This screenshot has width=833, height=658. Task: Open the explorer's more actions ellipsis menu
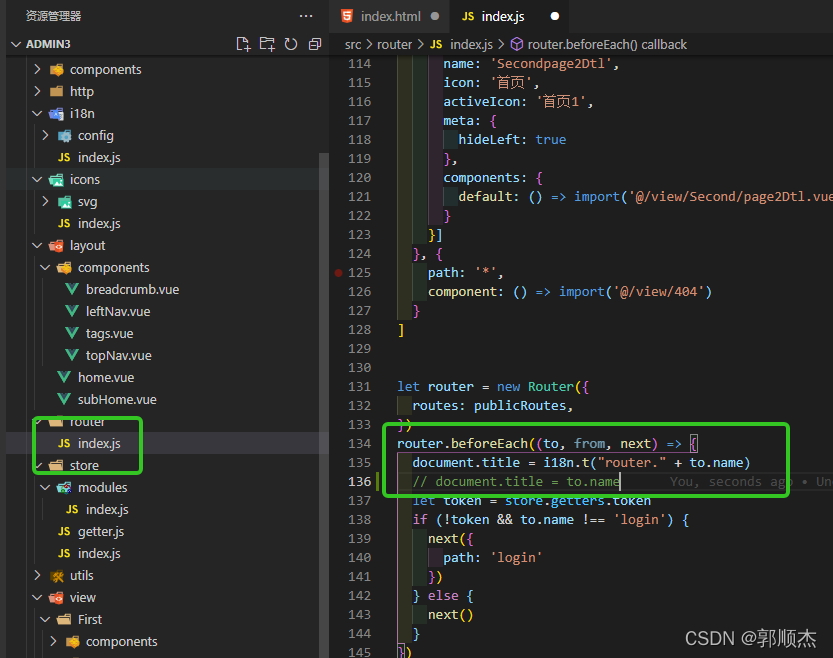click(x=306, y=16)
